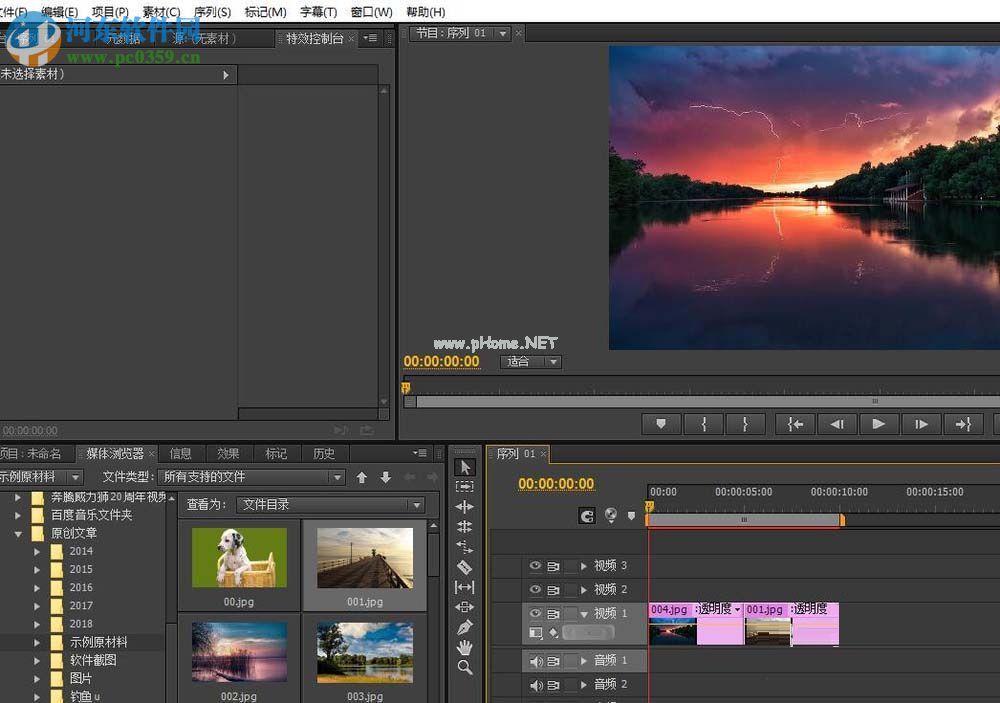The width and height of the screenshot is (1000, 703).
Task: Hide the 视频 3 track with eye icon
Action: tap(535, 566)
